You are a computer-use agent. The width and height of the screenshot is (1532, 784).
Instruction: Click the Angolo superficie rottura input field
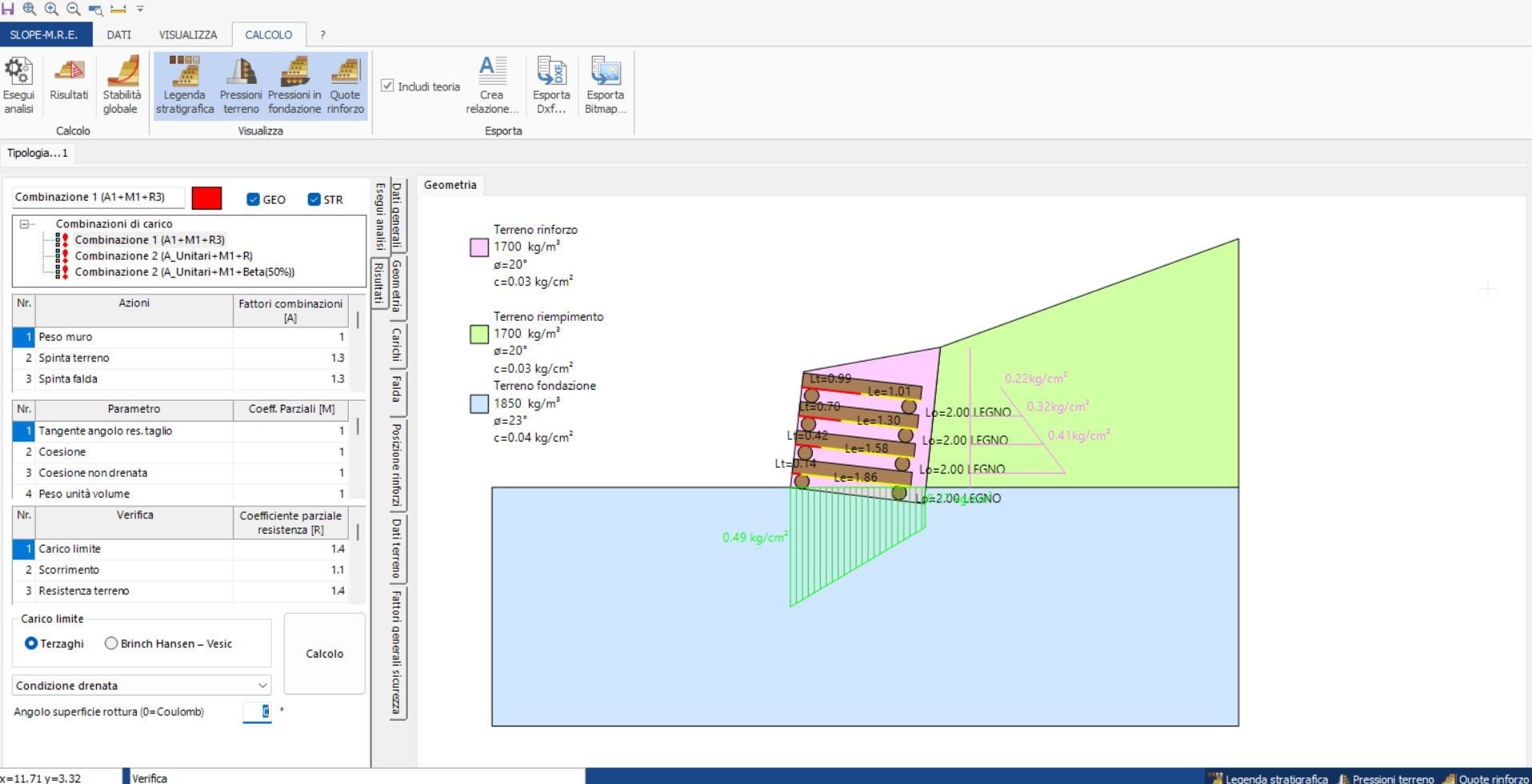coord(257,711)
